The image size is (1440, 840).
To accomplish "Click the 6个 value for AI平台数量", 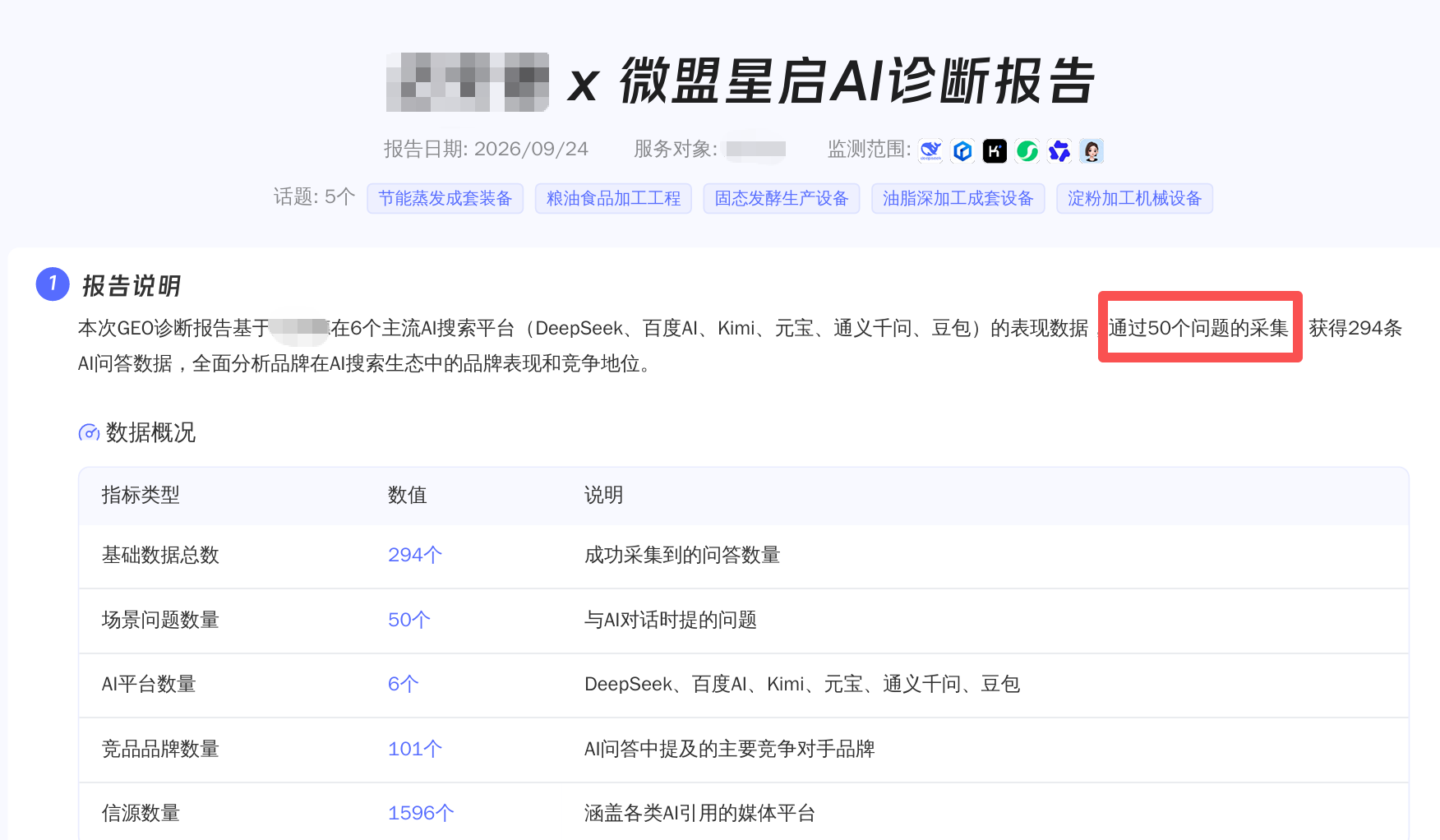I will pyautogui.click(x=404, y=684).
